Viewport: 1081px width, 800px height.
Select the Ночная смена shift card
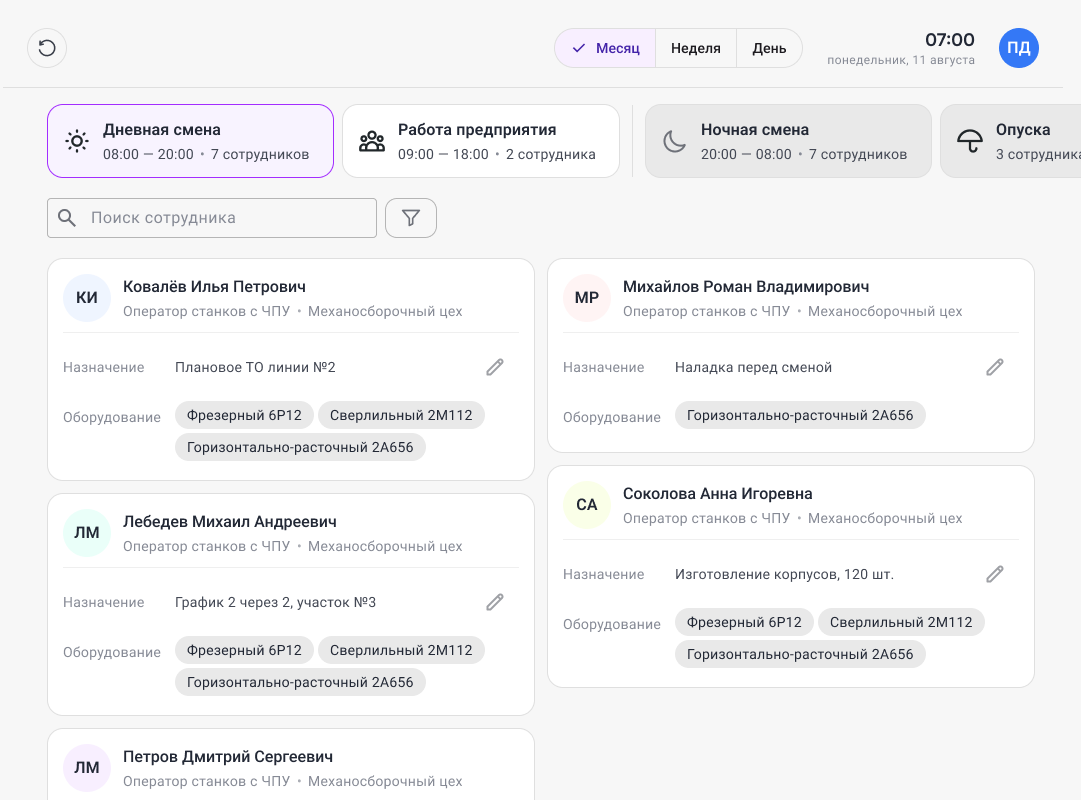(788, 141)
